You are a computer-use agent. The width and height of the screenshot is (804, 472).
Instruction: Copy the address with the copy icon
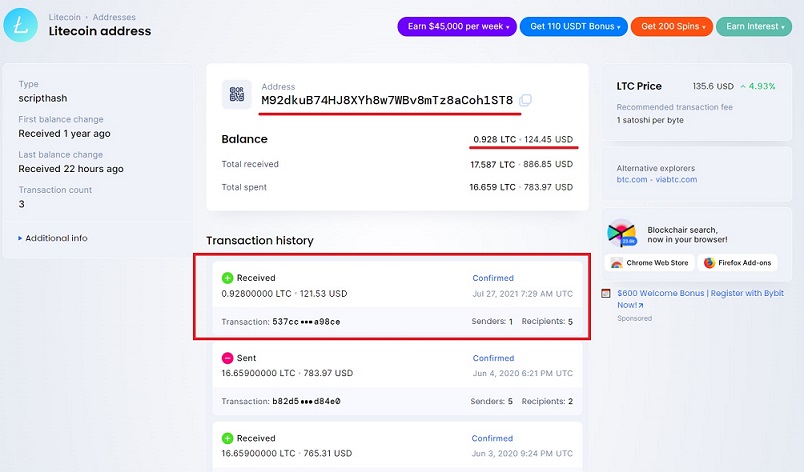(525, 100)
